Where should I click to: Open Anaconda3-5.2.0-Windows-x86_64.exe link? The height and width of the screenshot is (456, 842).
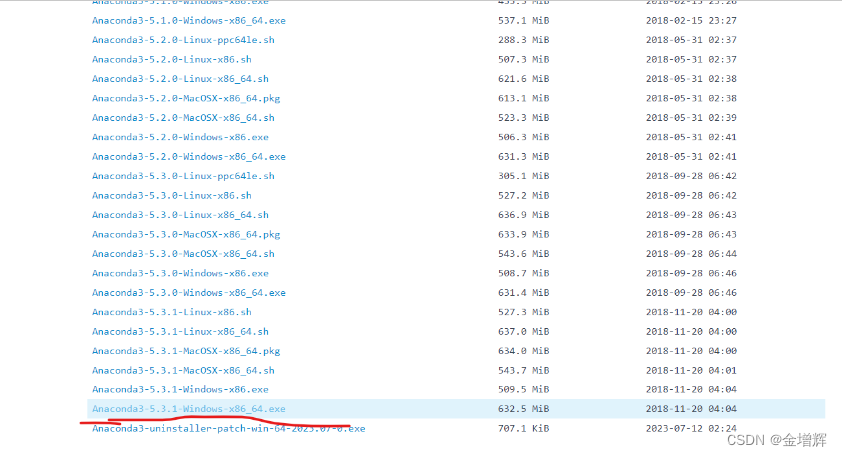pyautogui.click(x=188, y=156)
